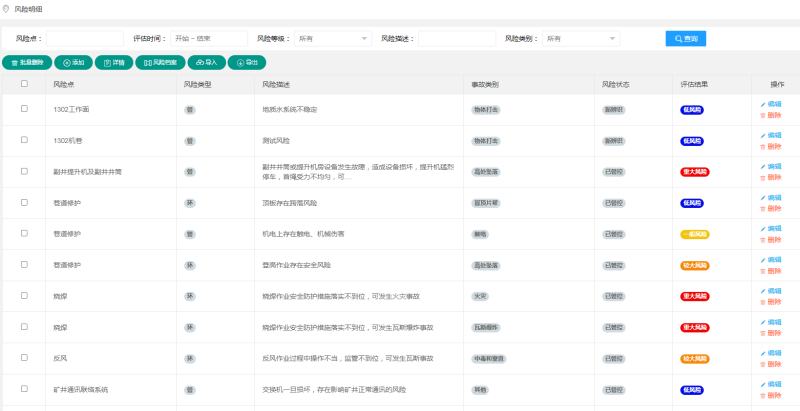This screenshot has width=800, height=411.
Task: Click the 重大风险 badge in 副井提升机 row
Action: click(x=694, y=172)
